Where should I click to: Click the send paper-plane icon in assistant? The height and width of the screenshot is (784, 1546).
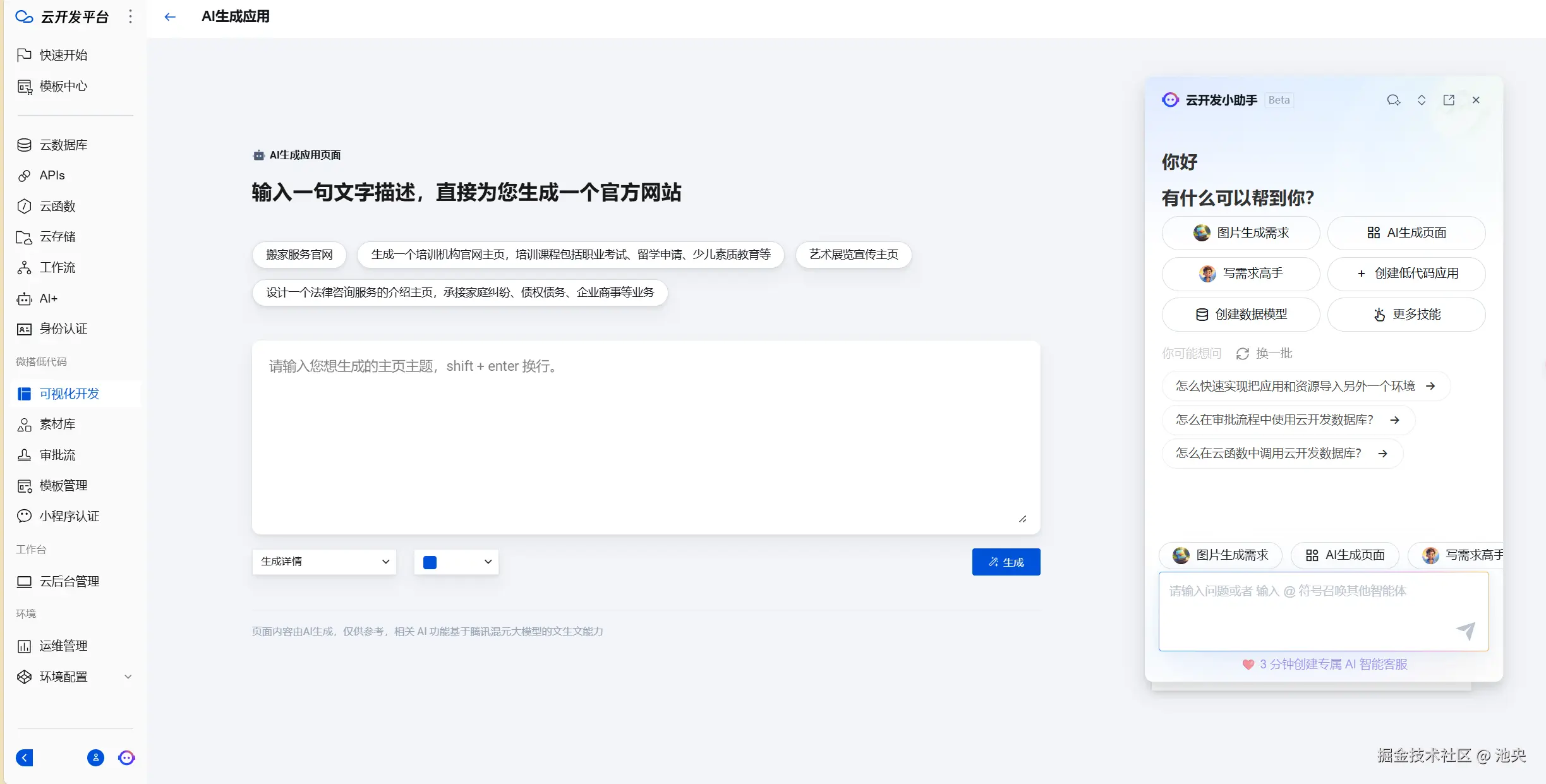(1465, 630)
